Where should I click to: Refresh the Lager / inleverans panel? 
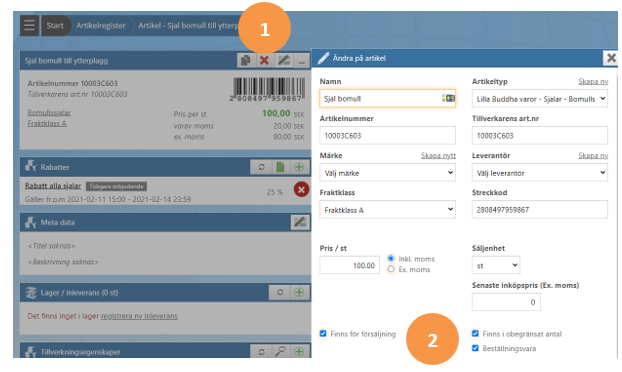pyautogui.click(x=280, y=293)
